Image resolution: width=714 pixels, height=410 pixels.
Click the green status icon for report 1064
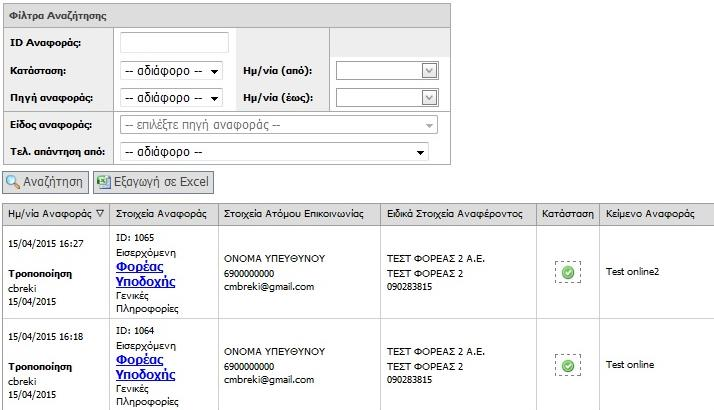568,365
